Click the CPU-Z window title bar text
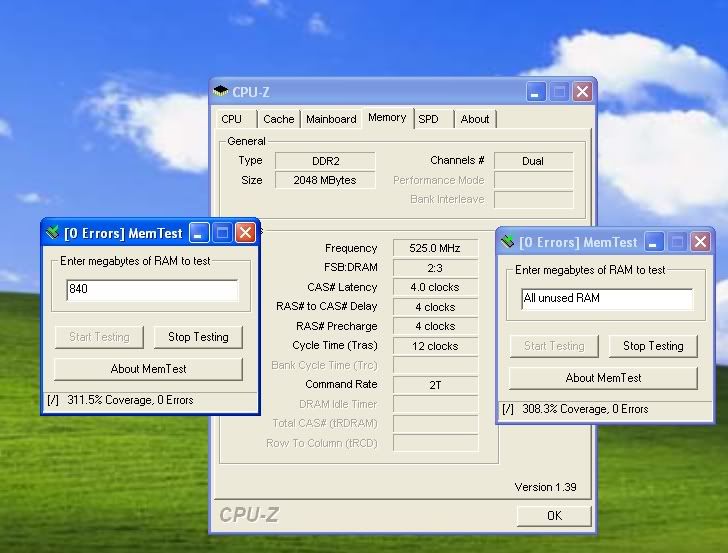The height and width of the screenshot is (553, 728). pos(251,92)
